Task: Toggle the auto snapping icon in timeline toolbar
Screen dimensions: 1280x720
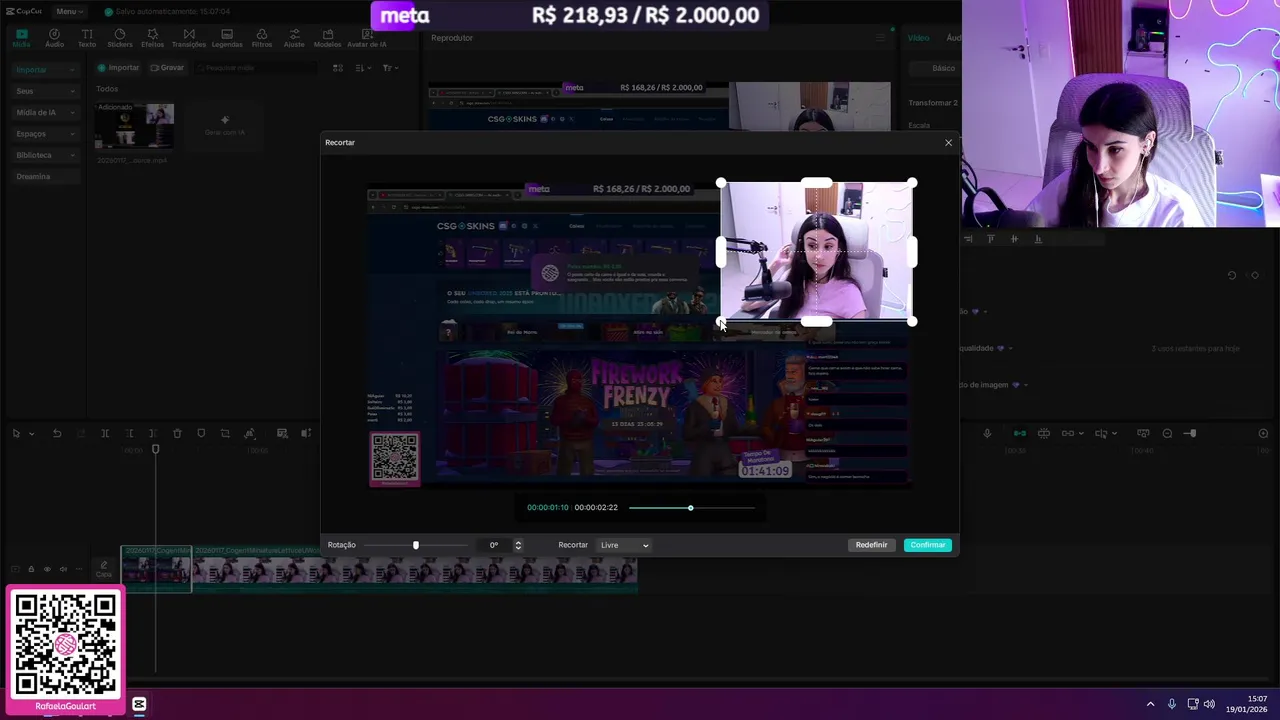Action: [x=1044, y=434]
